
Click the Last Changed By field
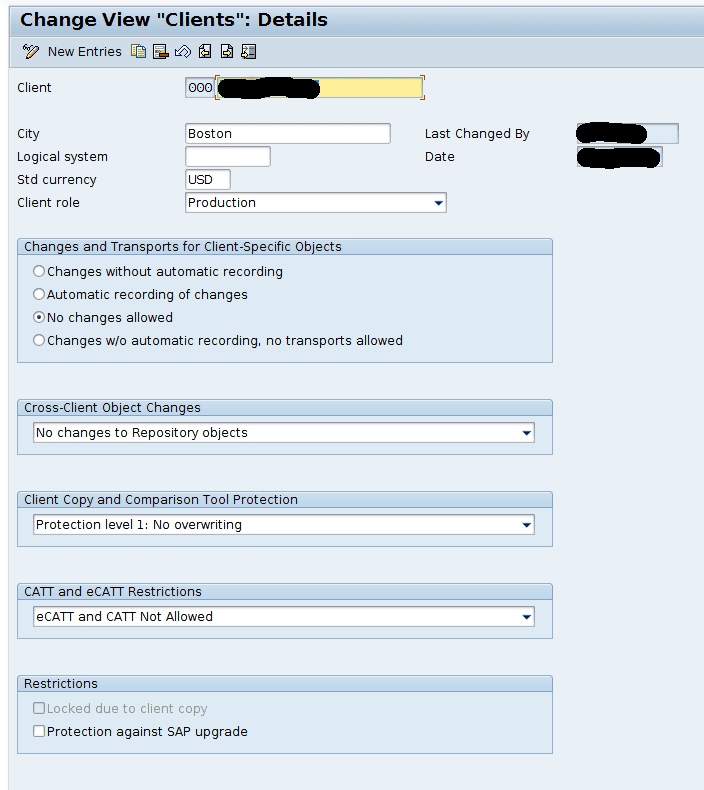pos(627,134)
